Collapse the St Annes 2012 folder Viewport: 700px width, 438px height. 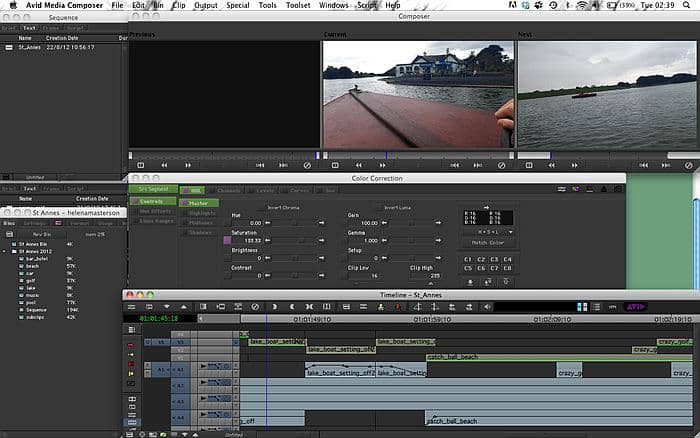4,251
